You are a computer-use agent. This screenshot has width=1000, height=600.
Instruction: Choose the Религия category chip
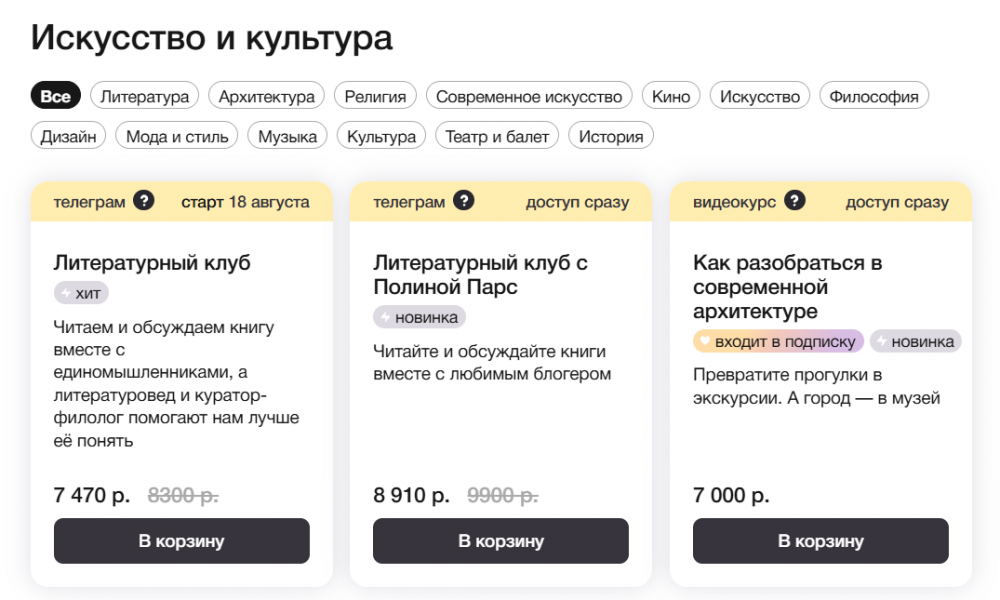pos(375,97)
